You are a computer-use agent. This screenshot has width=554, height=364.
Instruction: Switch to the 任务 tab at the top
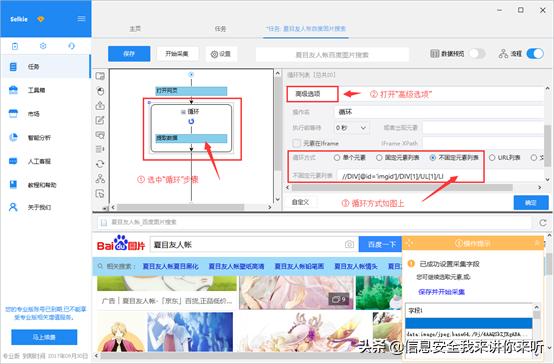tap(220, 29)
